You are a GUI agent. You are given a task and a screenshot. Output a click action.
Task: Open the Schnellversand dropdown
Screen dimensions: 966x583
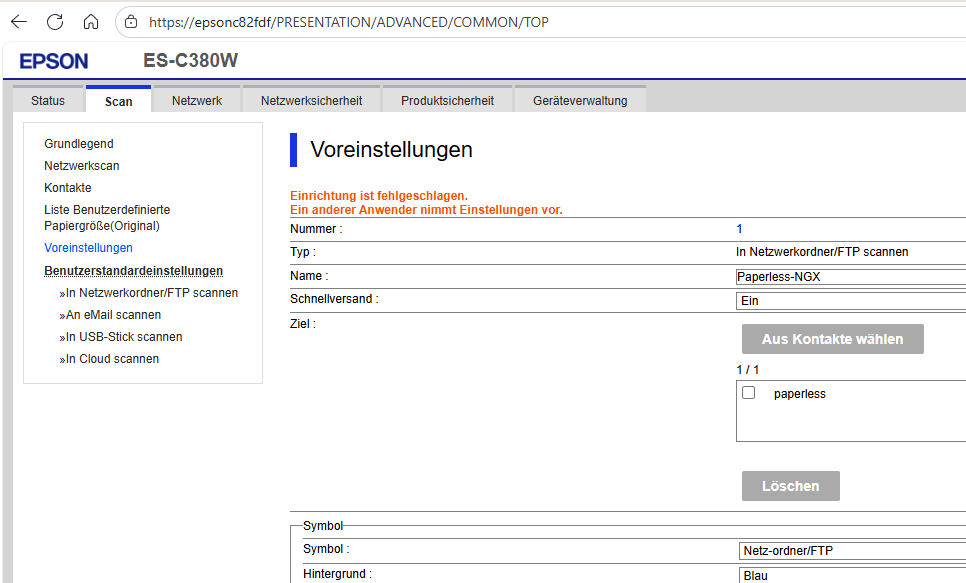tap(850, 300)
